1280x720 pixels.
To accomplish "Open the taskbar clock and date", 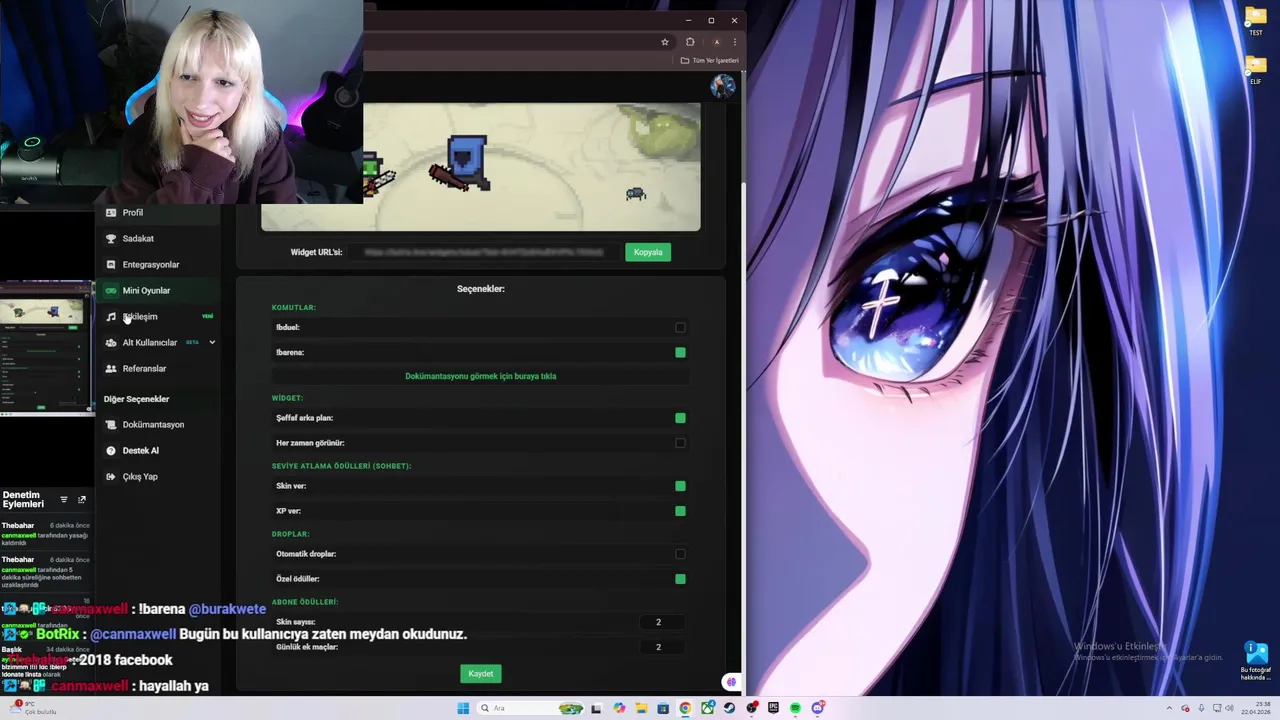I will (x=1255, y=708).
